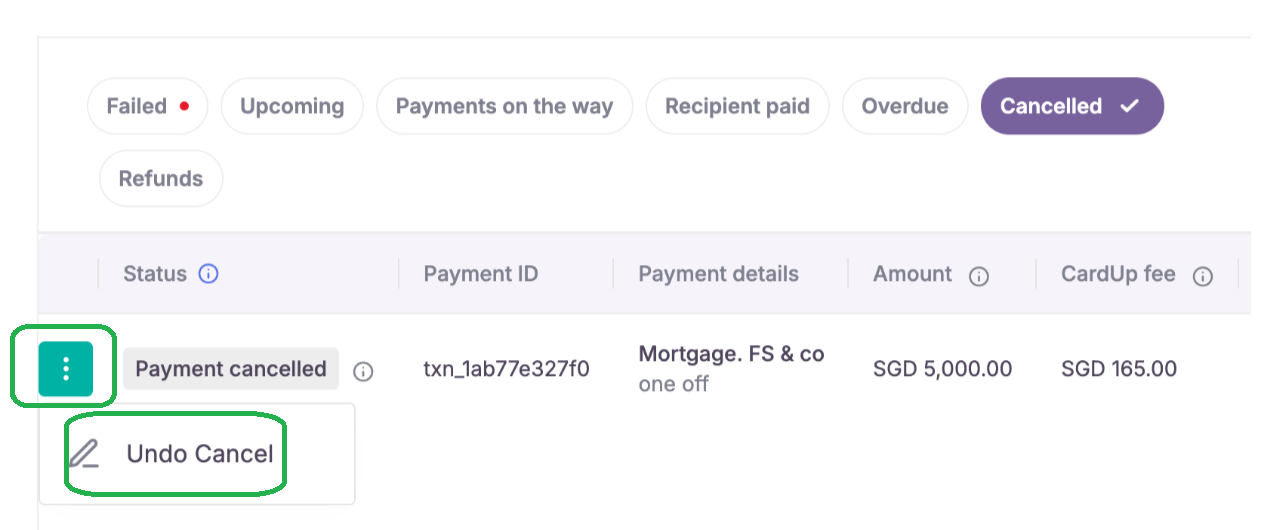
Task: Click the Status column info icon
Action: (x=208, y=274)
